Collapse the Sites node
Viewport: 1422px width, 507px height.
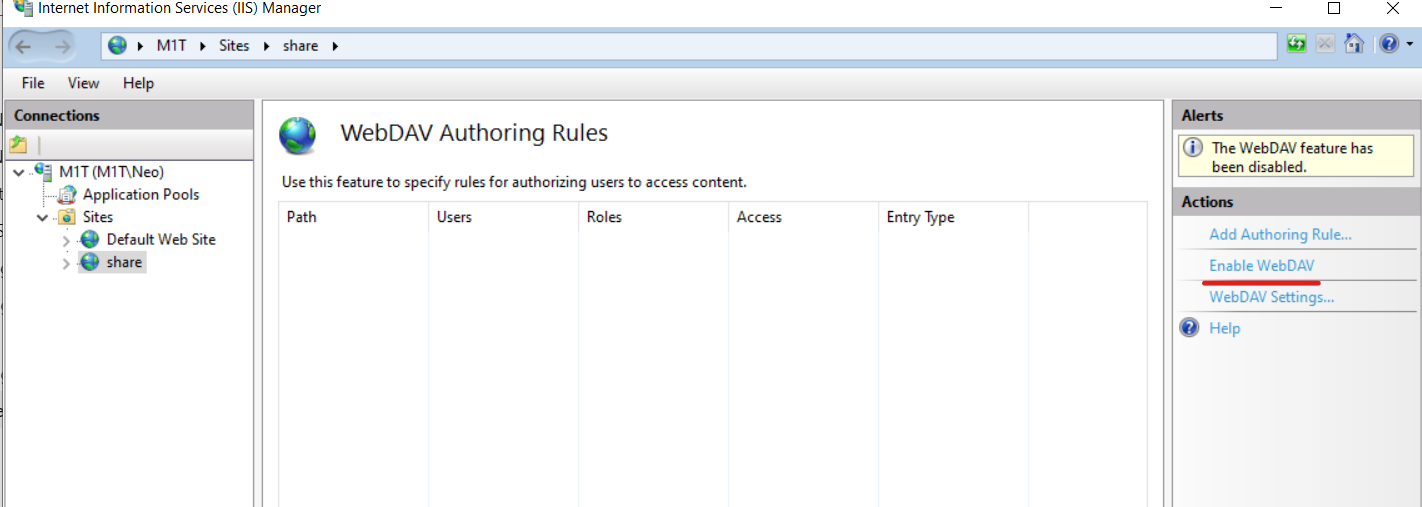click(x=42, y=217)
